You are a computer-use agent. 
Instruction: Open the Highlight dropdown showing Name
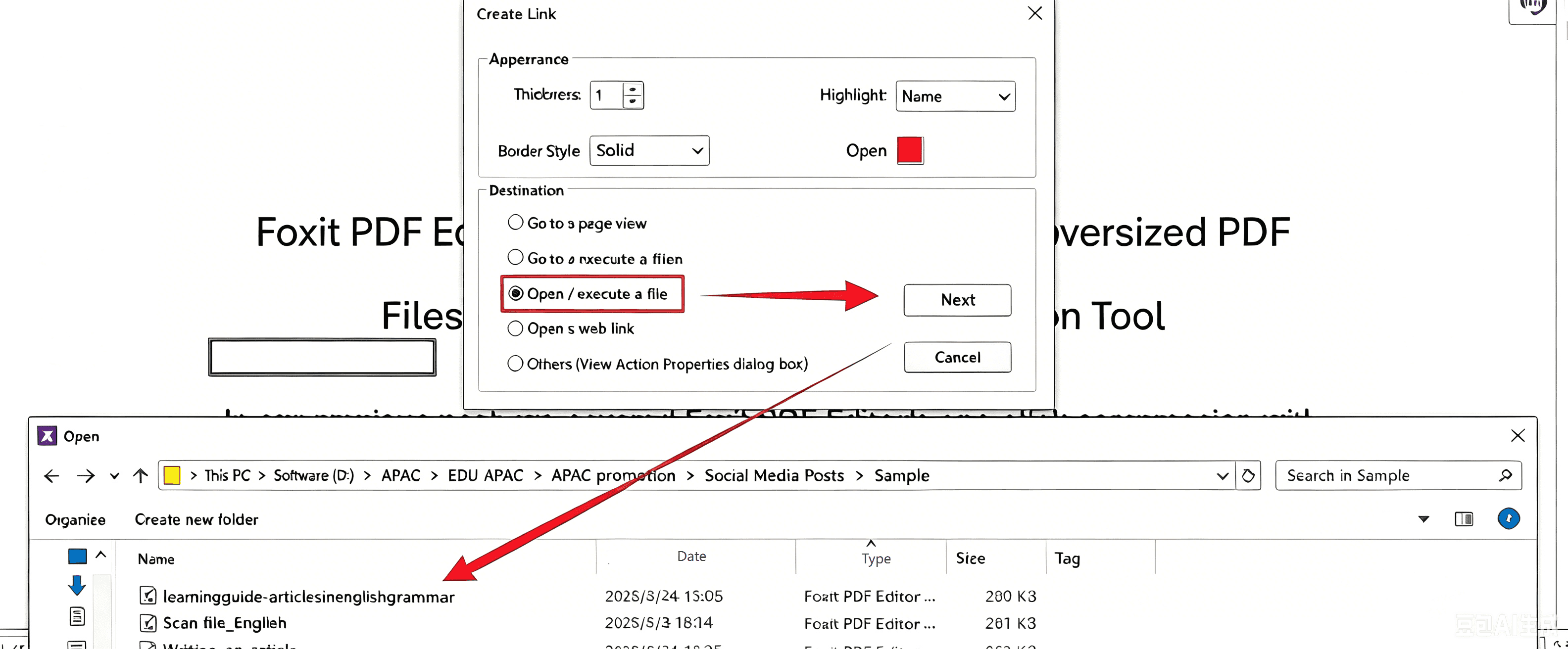(955, 96)
